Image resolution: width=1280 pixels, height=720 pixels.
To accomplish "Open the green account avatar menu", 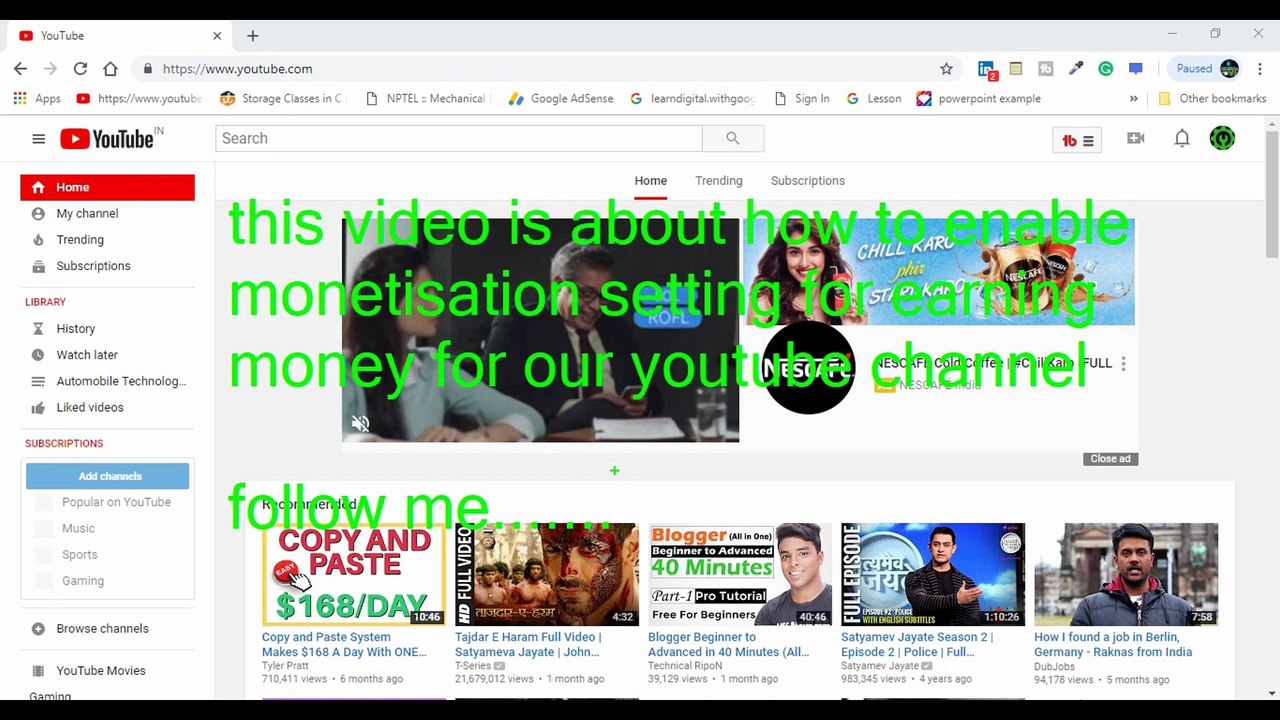I will pos(1222,138).
